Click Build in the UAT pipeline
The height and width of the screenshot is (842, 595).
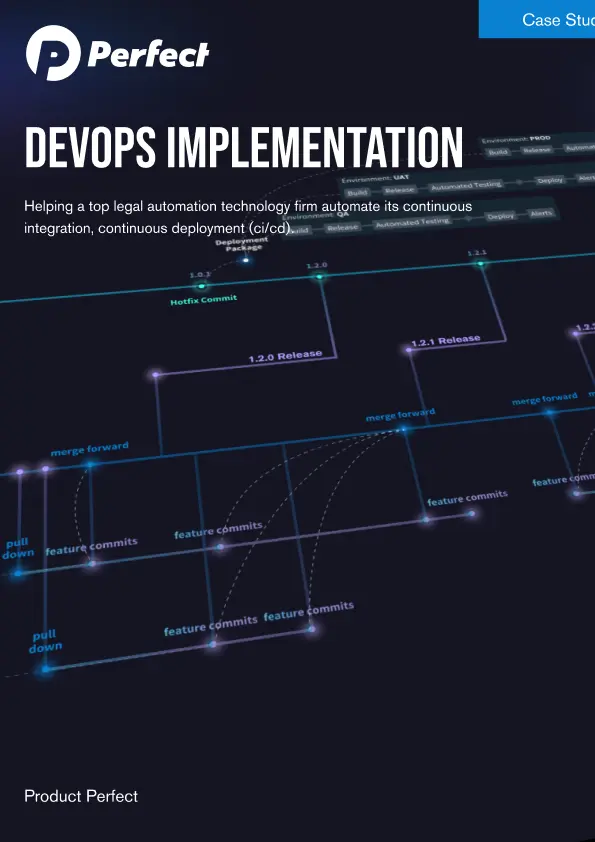pyautogui.click(x=357, y=193)
